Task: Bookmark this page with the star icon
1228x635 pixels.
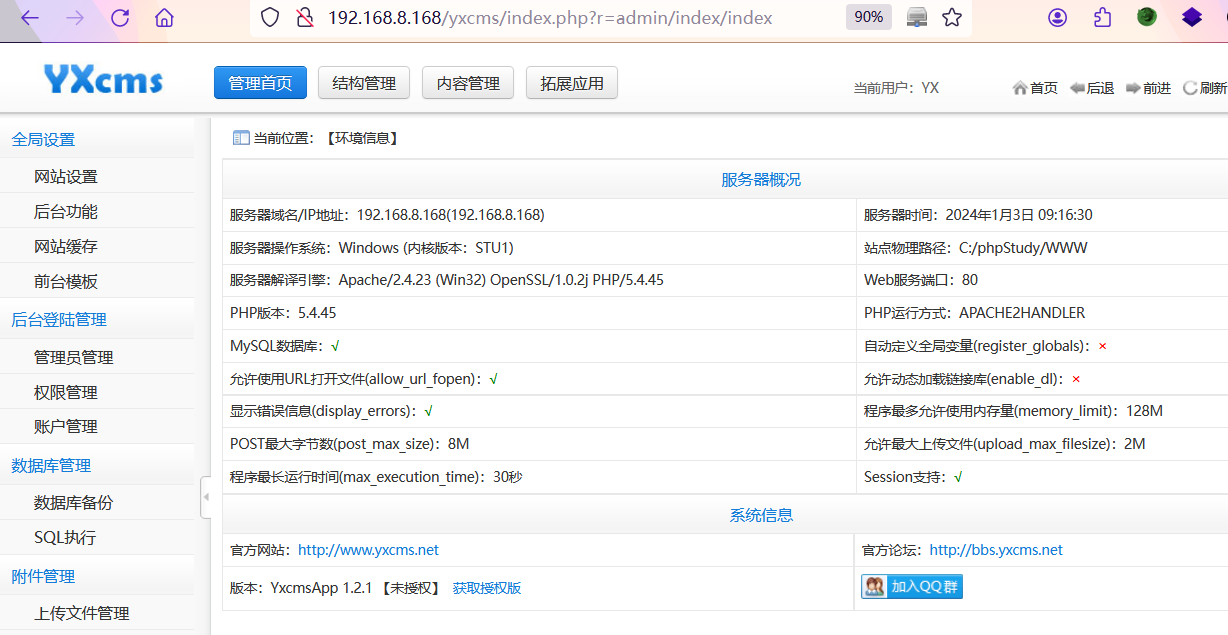Action: 952,18
